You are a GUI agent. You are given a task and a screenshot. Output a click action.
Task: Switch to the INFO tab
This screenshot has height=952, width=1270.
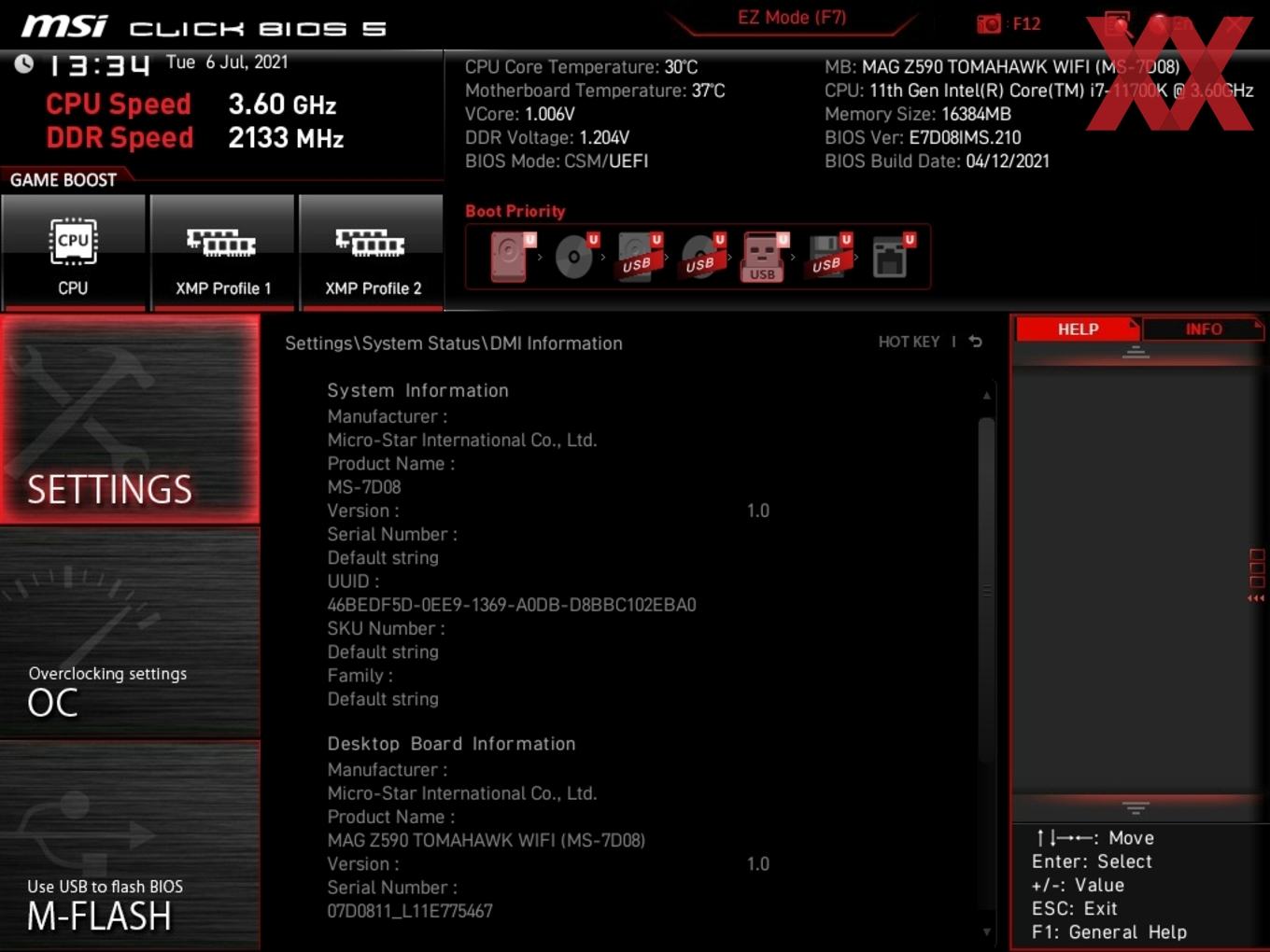coord(1204,329)
